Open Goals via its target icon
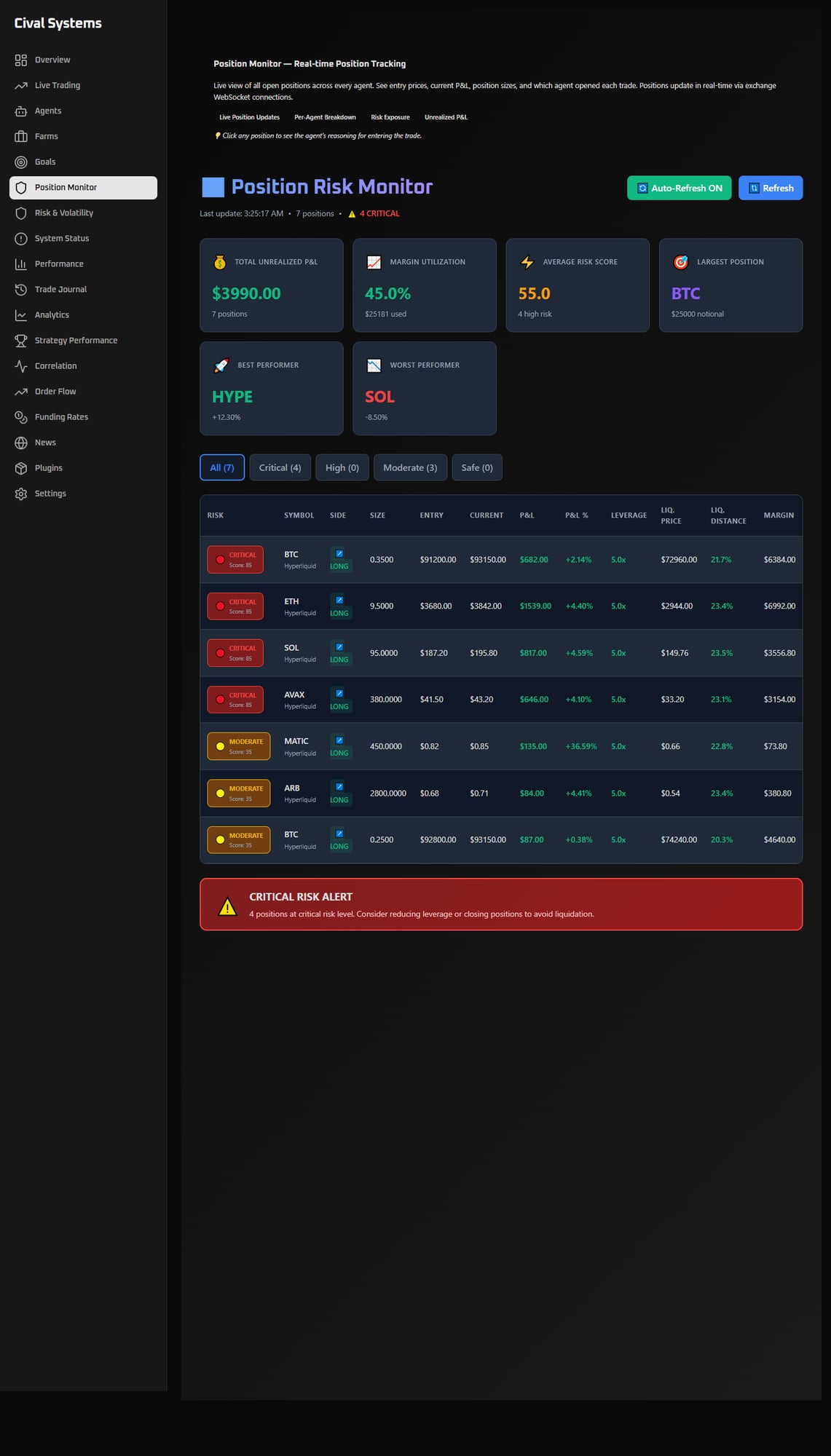 (x=21, y=162)
